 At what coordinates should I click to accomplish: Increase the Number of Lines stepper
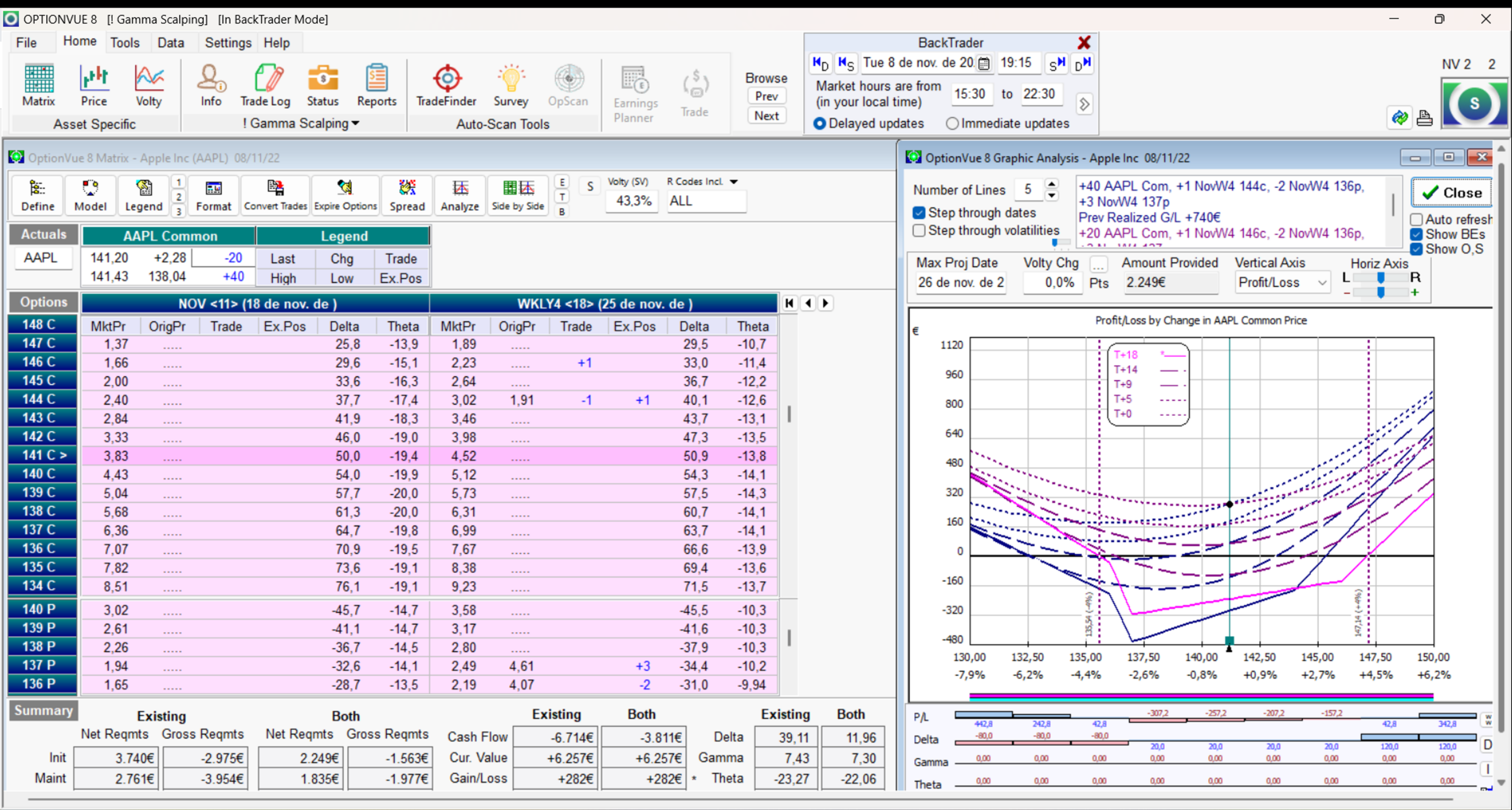(x=1052, y=183)
